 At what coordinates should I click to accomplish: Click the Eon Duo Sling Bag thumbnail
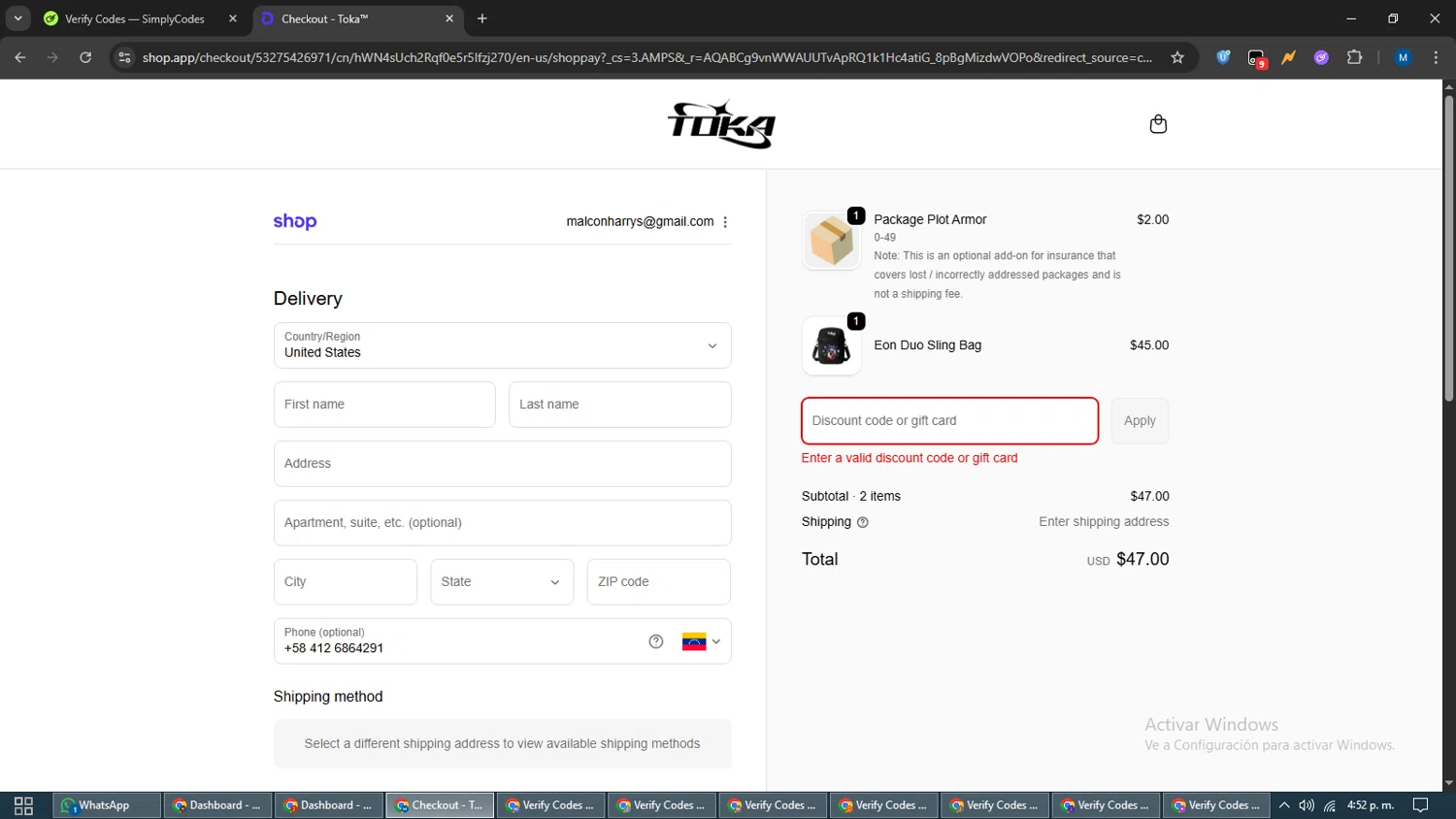pyautogui.click(x=831, y=345)
